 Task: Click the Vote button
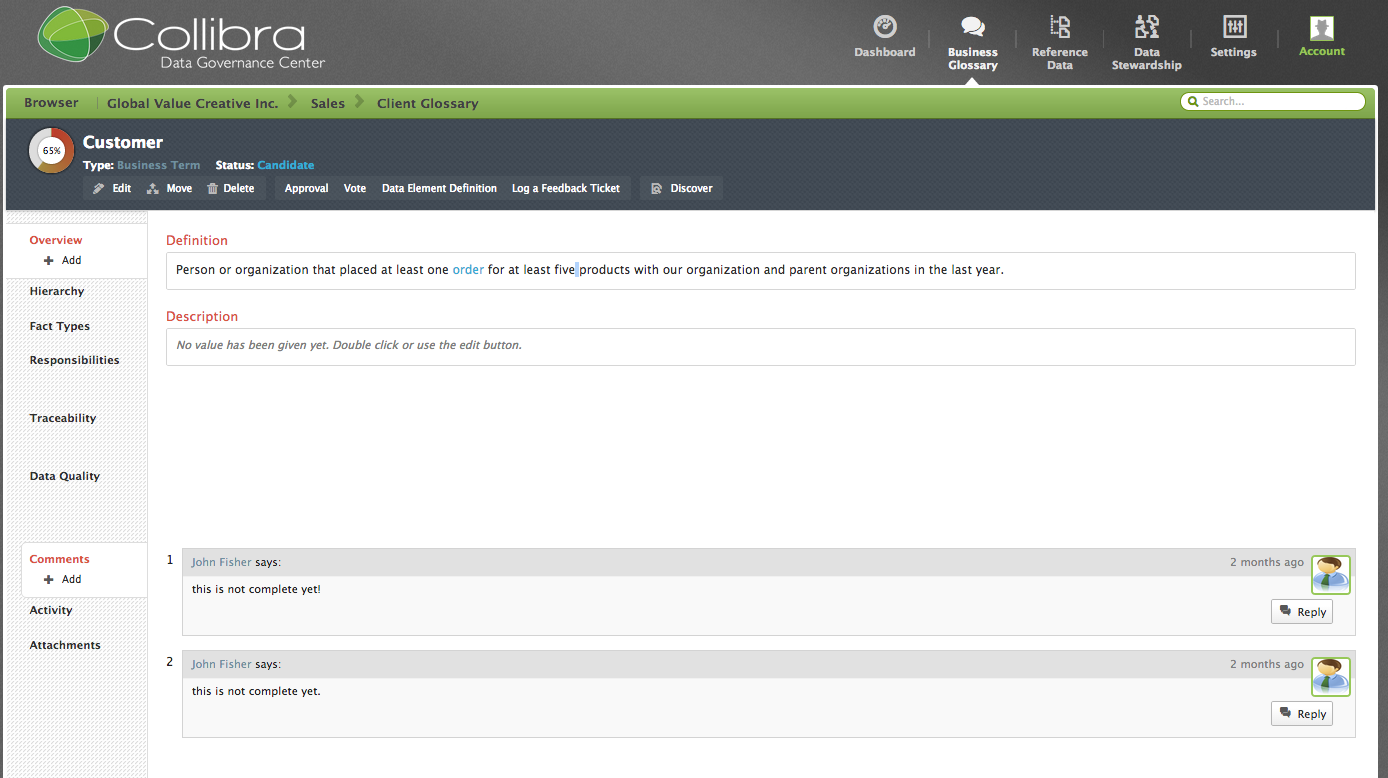pyautogui.click(x=355, y=188)
